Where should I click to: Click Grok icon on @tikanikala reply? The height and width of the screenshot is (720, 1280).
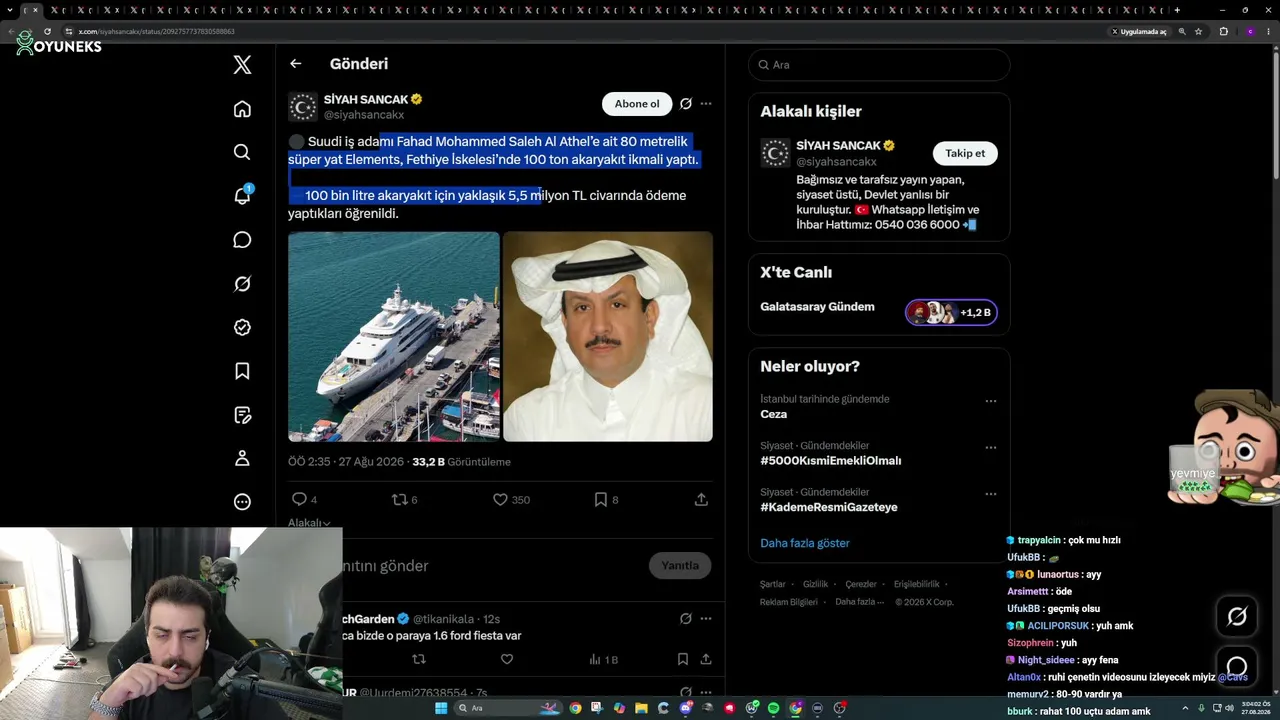(x=686, y=619)
